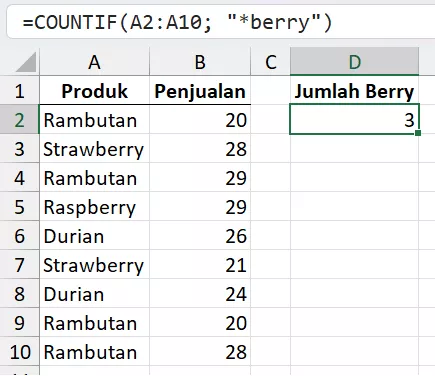This screenshot has height=376, width=435.
Task: Select column A header
Action: point(94,62)
